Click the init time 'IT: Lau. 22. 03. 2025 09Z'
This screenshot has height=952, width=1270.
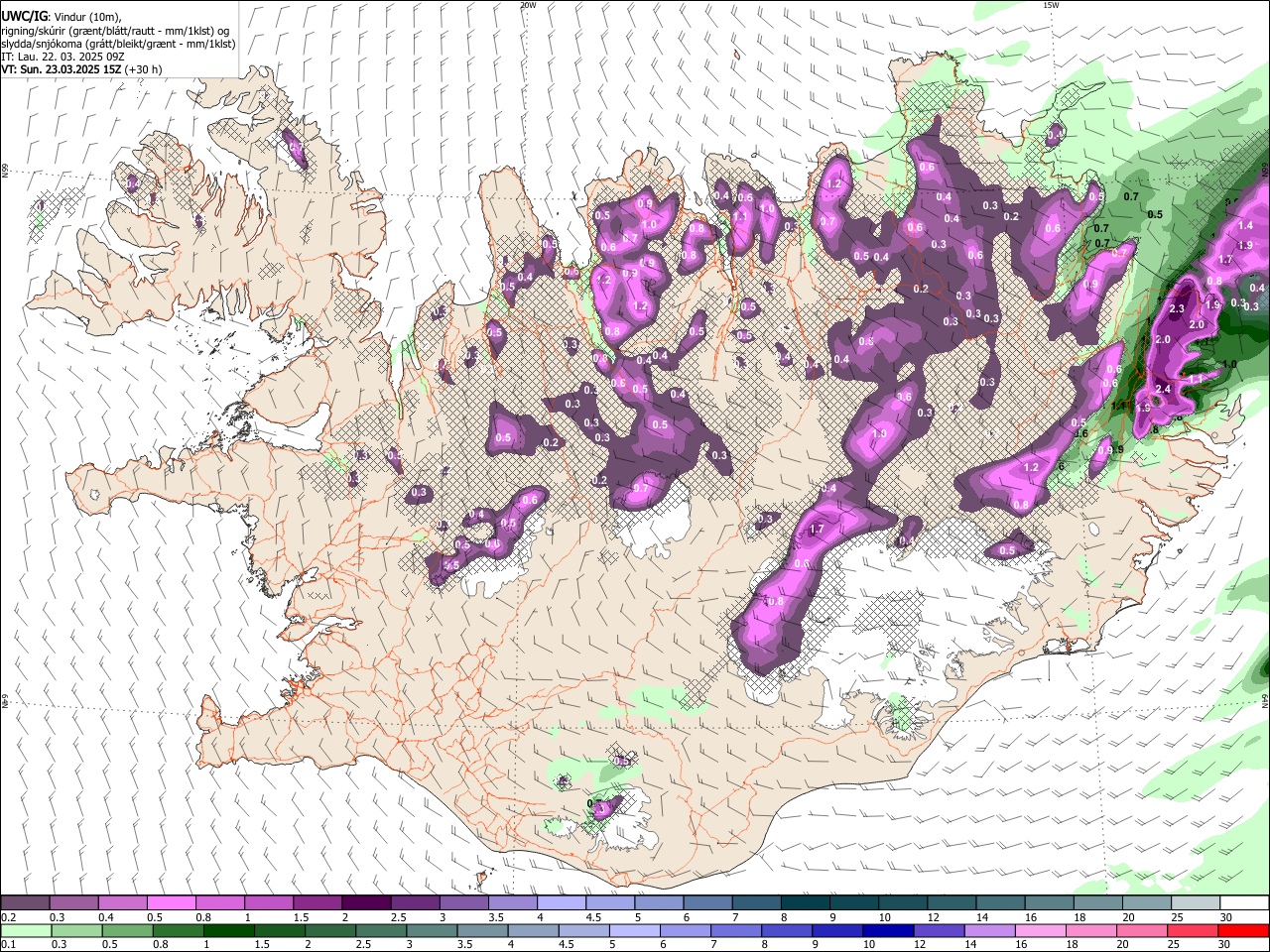pos(63,57)
